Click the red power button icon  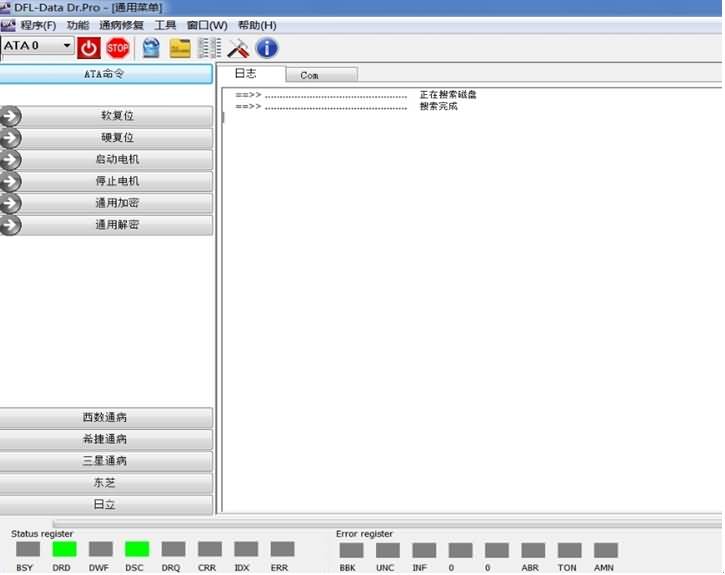coord(89,47)
